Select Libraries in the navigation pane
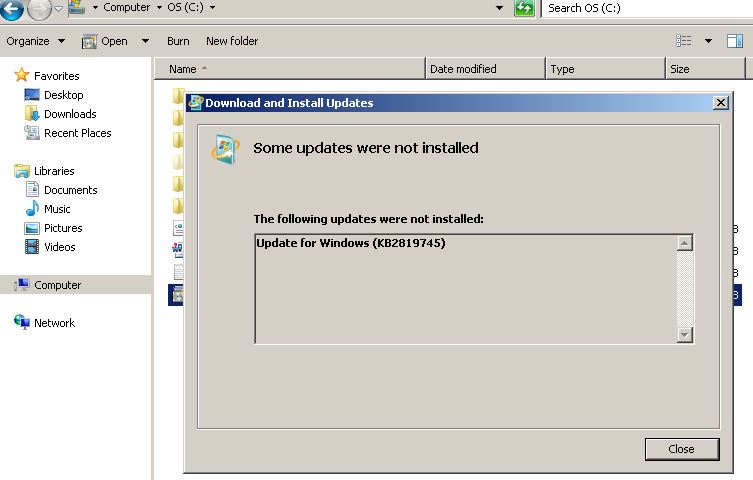The height and width of the screenshot is (480, 753). pyautogui.click(x=54, y=171)
